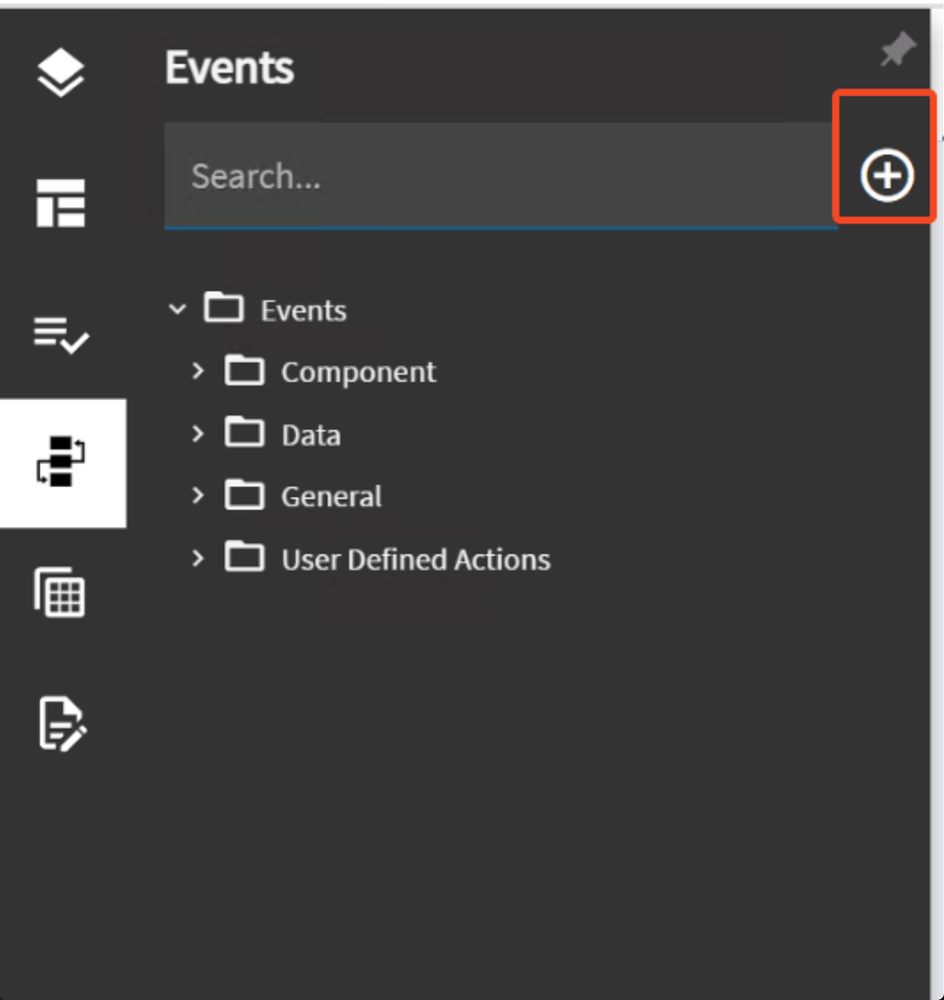Select the page layout icon in sidebar
This screenshot has height=1000, width=944.
60,203
